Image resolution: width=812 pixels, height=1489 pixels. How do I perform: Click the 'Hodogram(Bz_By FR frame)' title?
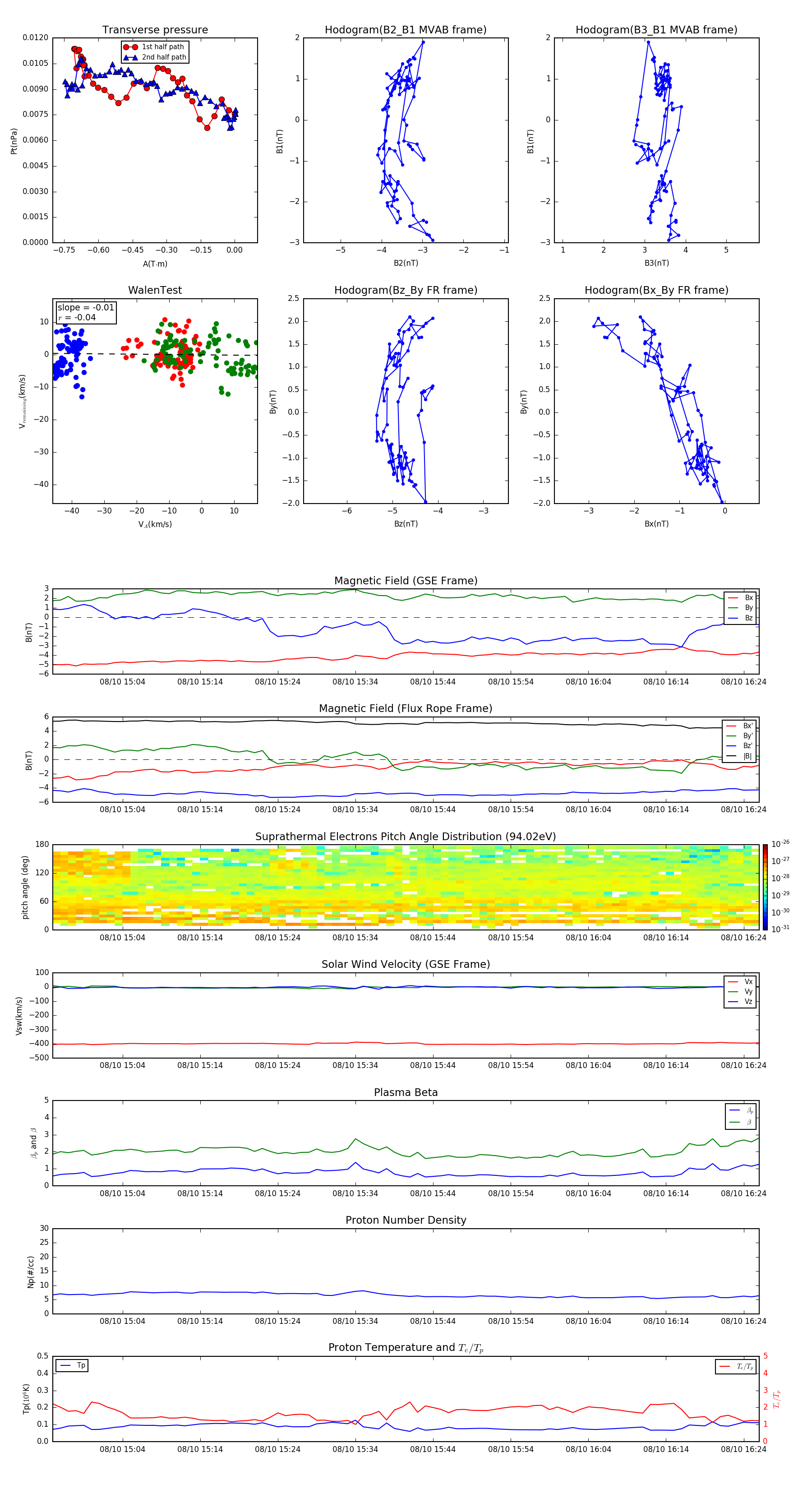tap(406, 290)
